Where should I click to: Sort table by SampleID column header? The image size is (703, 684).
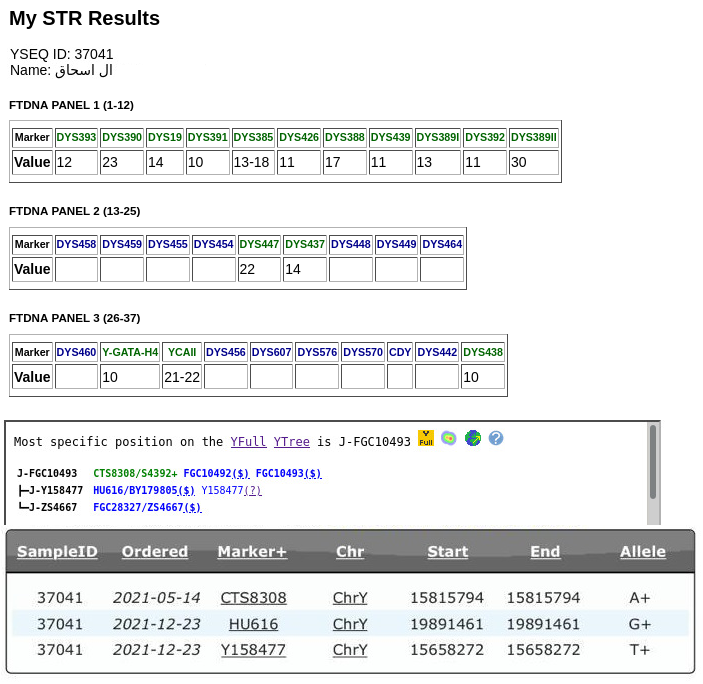[57, 551]
